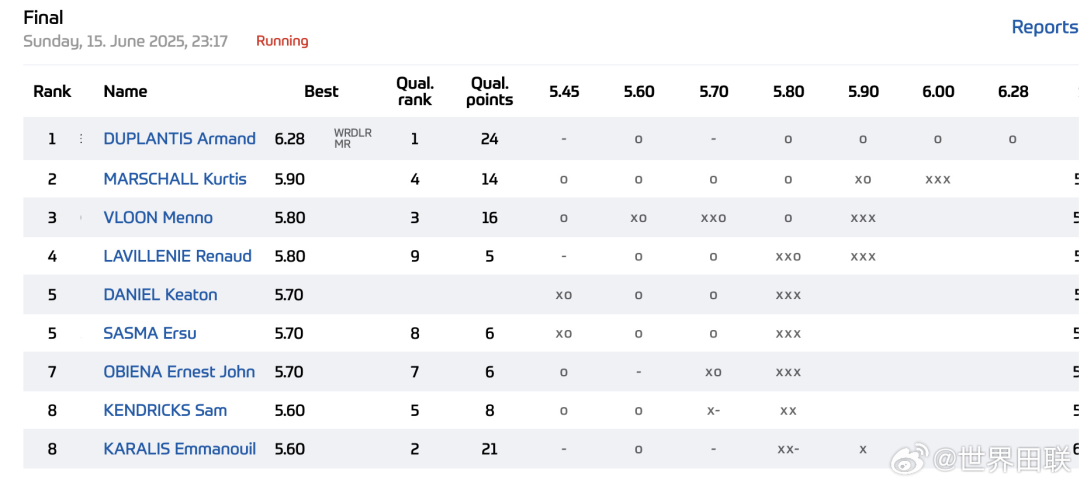1080x486 pixels.
Task: Select VLOON Menno name link
Action: coord(158,218)
